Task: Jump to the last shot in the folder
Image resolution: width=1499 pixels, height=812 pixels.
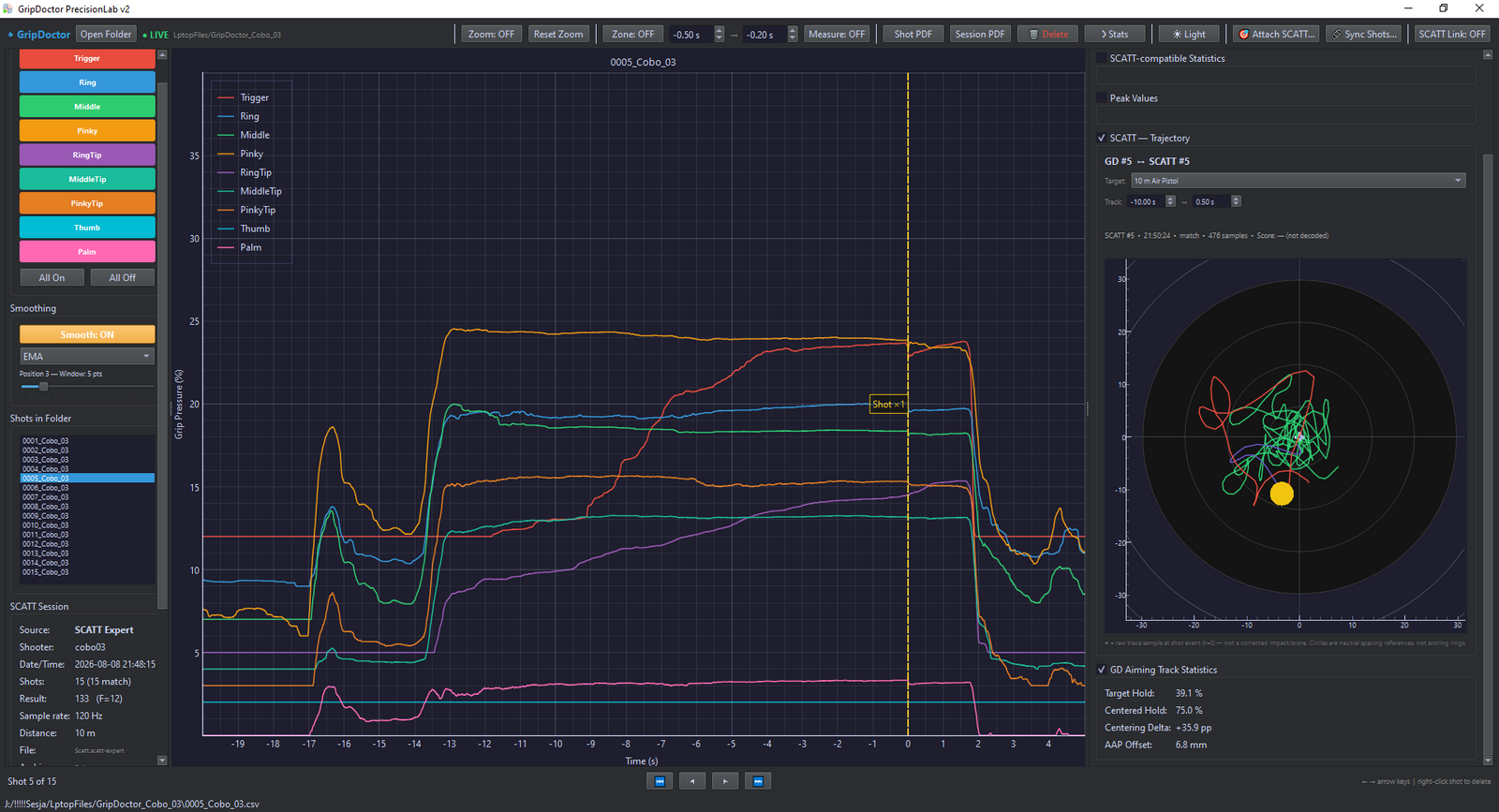Action: [x=758, y=781]
